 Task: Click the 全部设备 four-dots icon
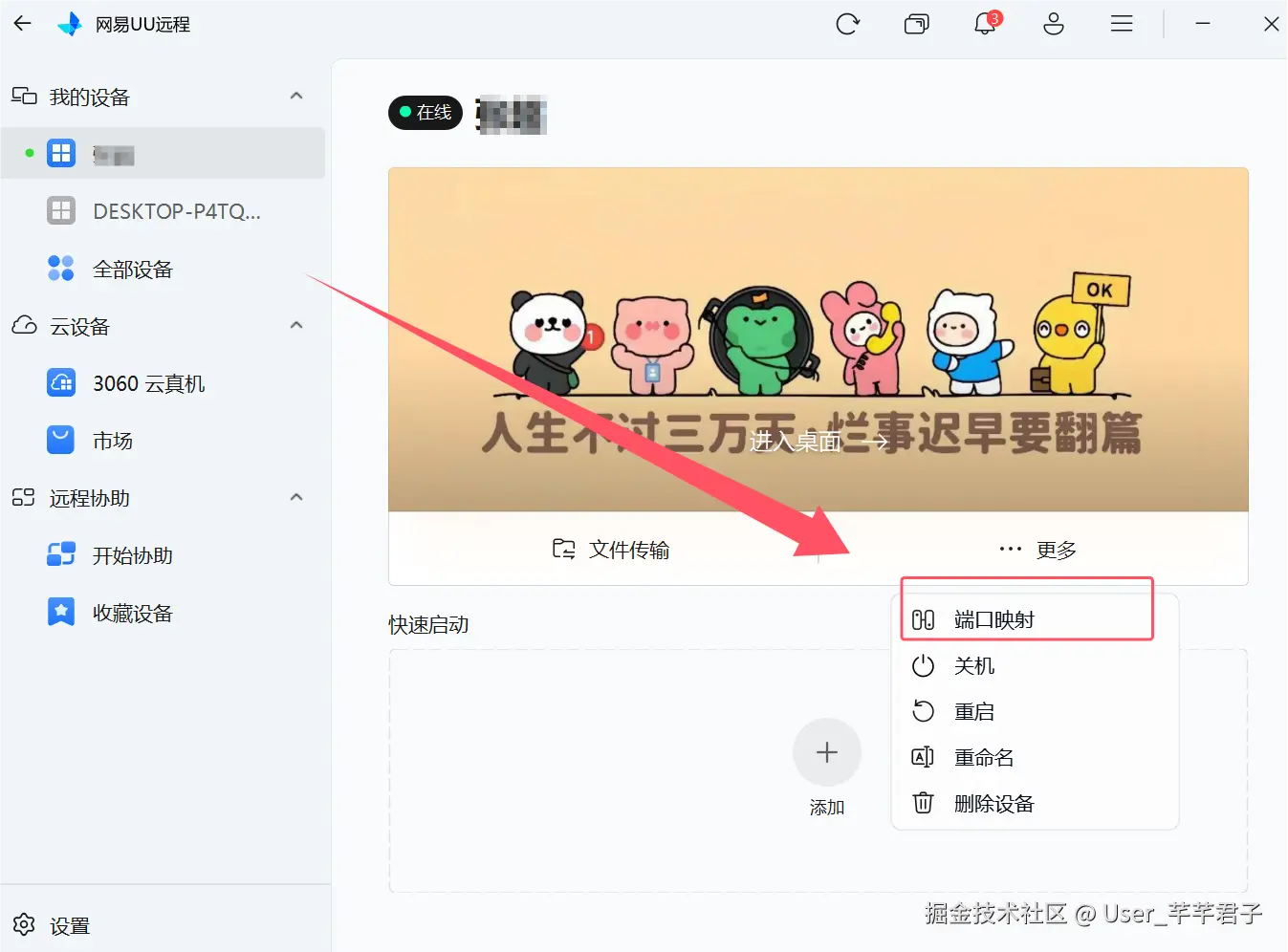point(61,268)
